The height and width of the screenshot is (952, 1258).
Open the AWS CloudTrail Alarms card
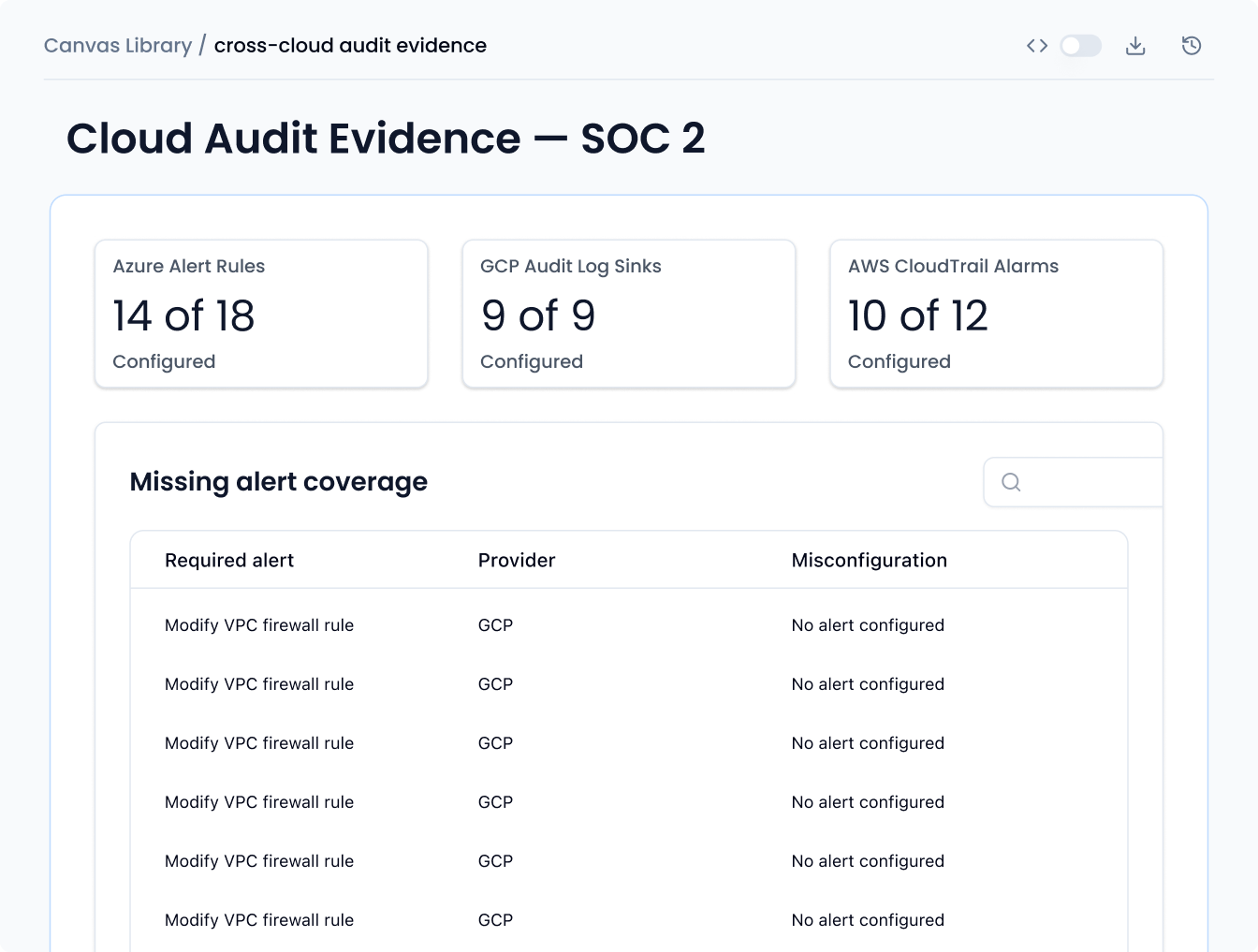995,314
